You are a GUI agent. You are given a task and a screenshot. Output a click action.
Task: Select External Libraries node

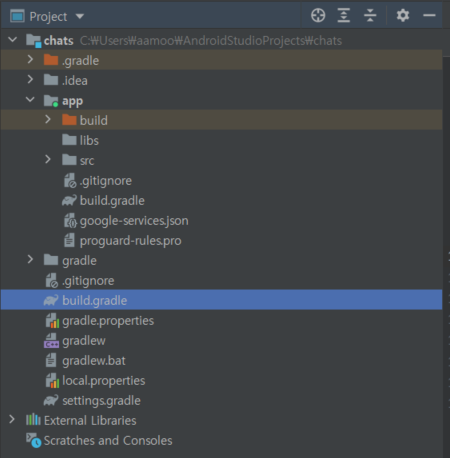90,421
